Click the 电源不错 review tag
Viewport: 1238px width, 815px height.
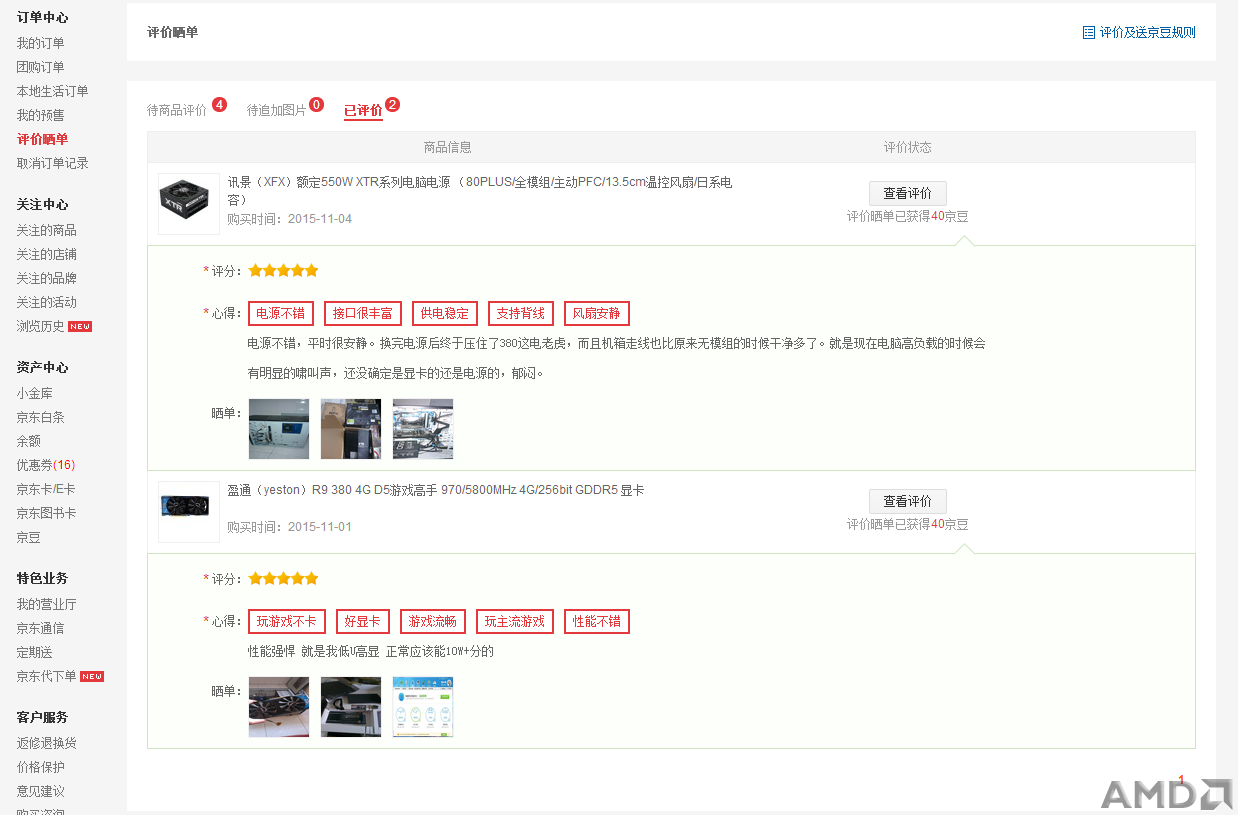[281, 313]
